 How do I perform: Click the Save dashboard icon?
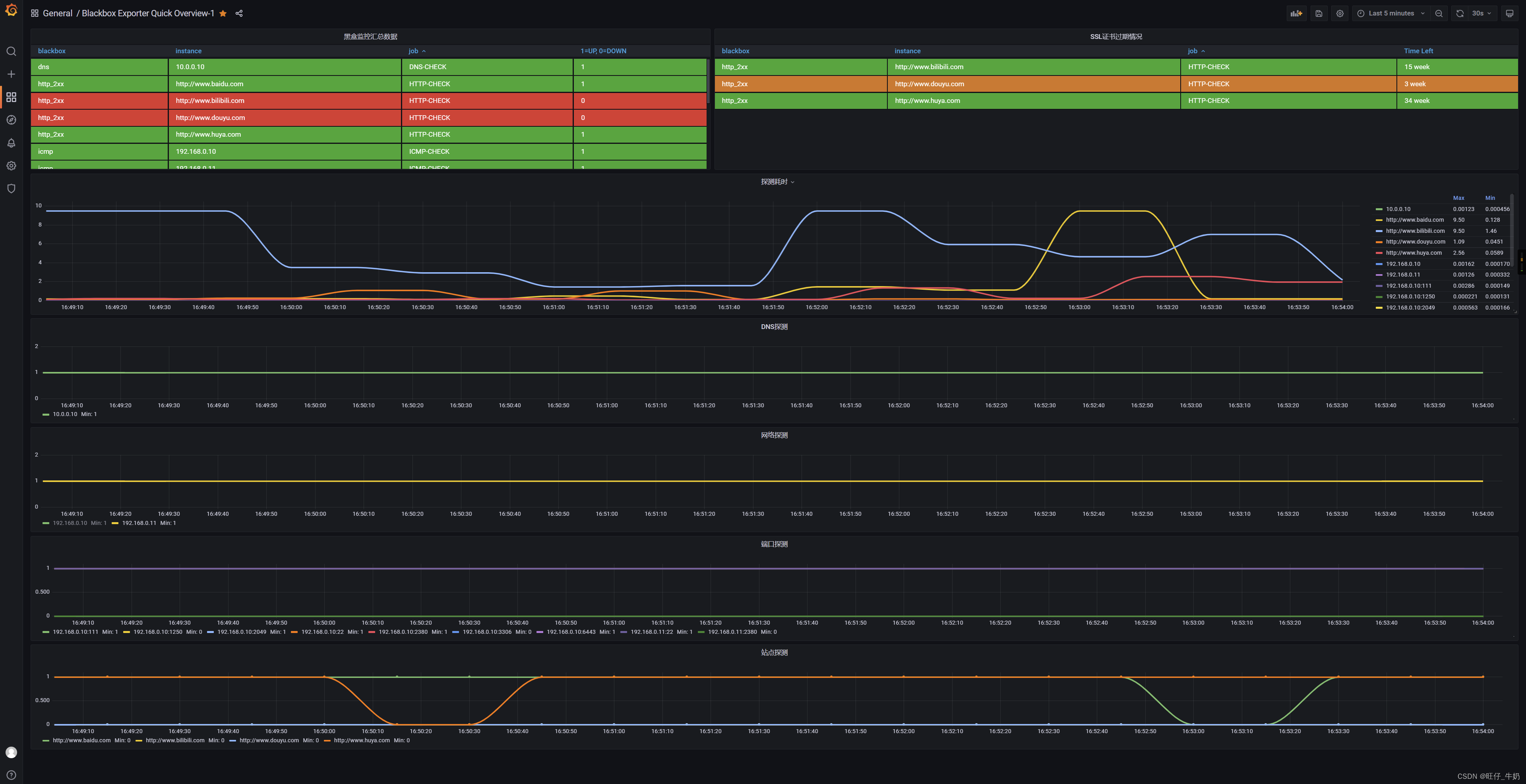pos(1319,14)
